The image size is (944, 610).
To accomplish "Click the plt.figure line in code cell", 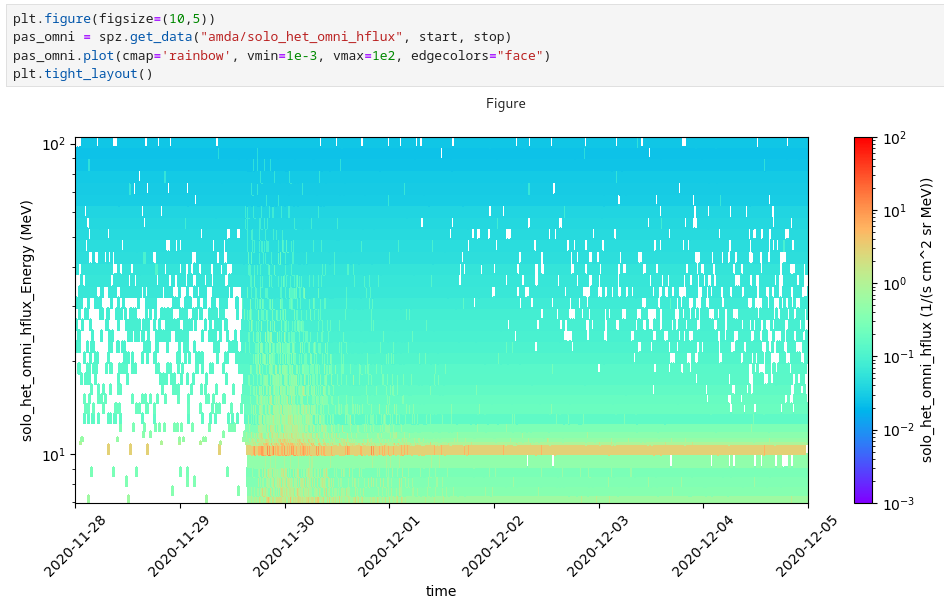I will (113, 19).
